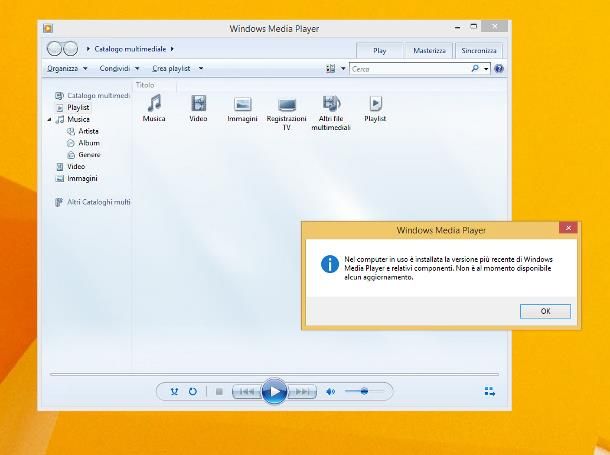Switch to the Play tab
Image resolution: width=610 pixels, height=455 pixels.
pos(380,51)
